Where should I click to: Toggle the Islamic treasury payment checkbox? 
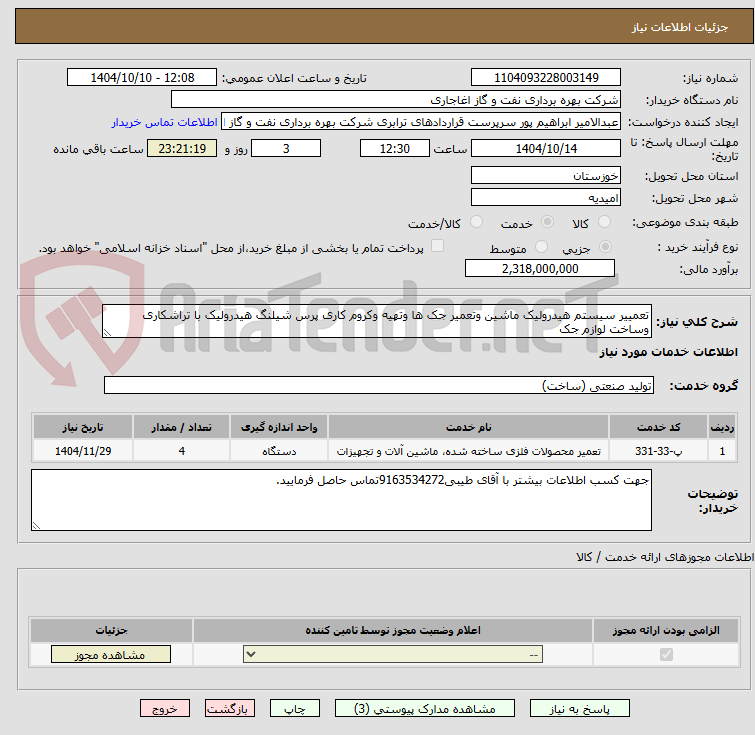(437, 246)
